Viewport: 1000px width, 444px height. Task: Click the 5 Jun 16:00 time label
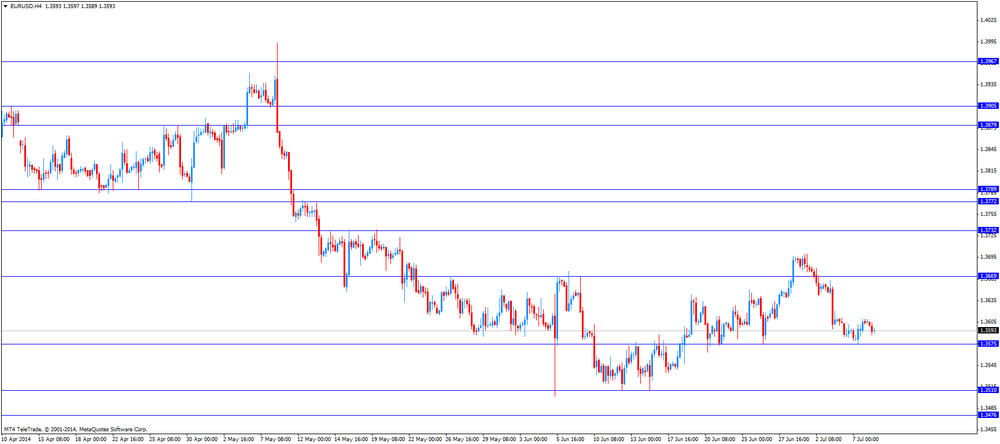point(572,440)
